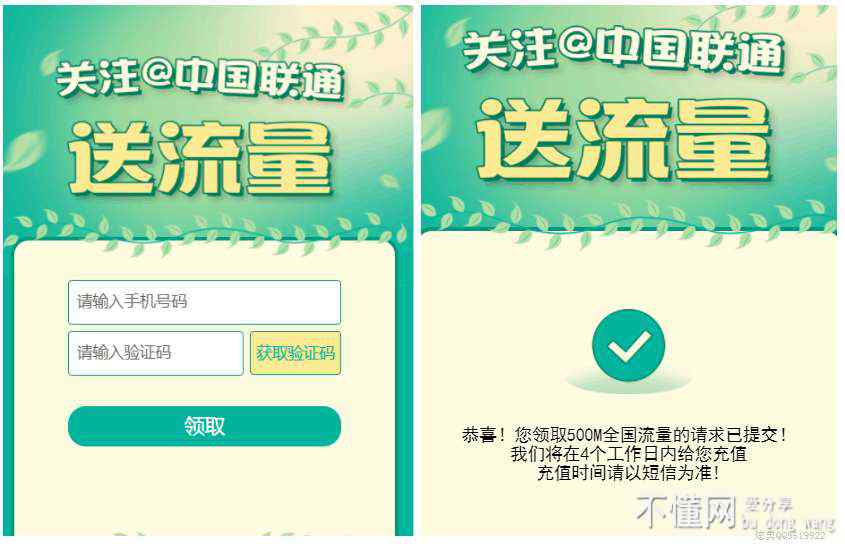Screen dimensions: 845x544
Task: Click the 充值时间请以短信为准 text line
Action: click(x=628, y=473)
